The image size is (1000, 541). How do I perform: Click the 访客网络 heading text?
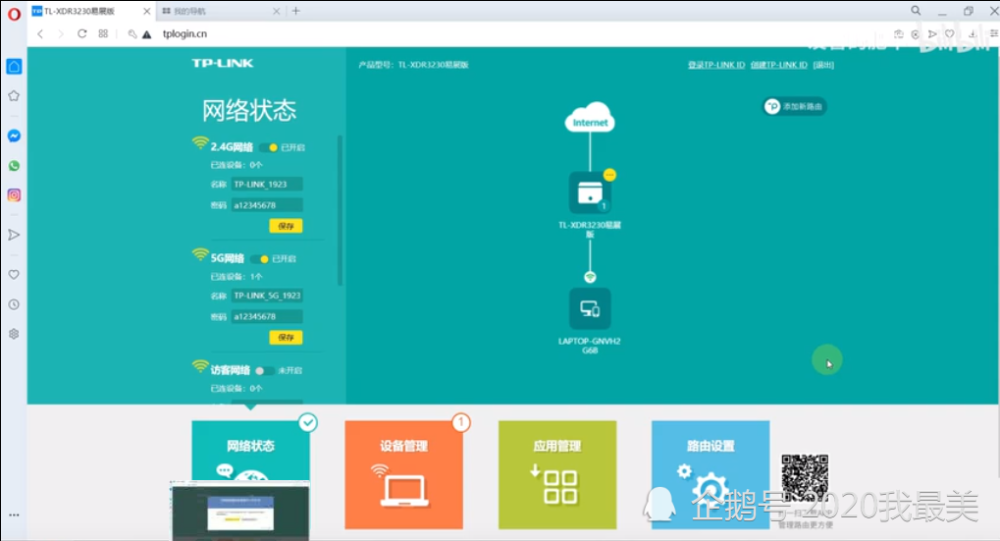[x=230, y=370]
